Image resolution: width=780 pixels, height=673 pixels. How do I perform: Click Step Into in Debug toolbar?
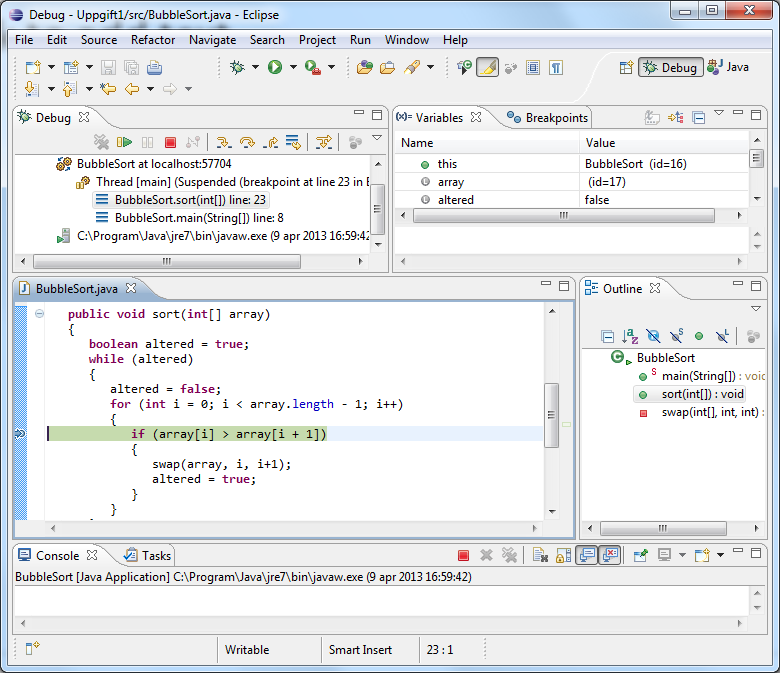(224, 143)
